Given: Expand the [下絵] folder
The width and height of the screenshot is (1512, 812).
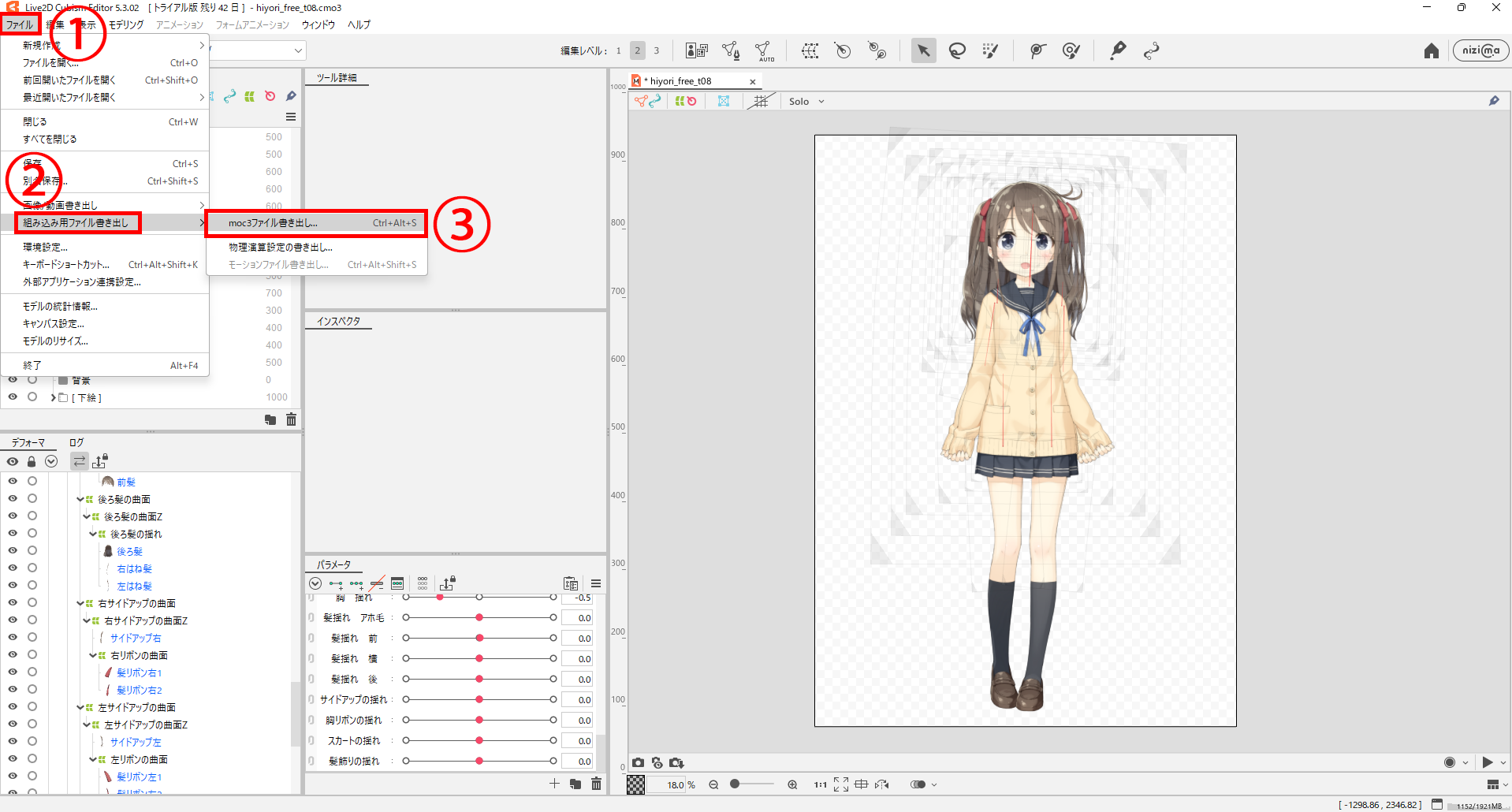Looking at the screenshot, I should coord(53,397).
